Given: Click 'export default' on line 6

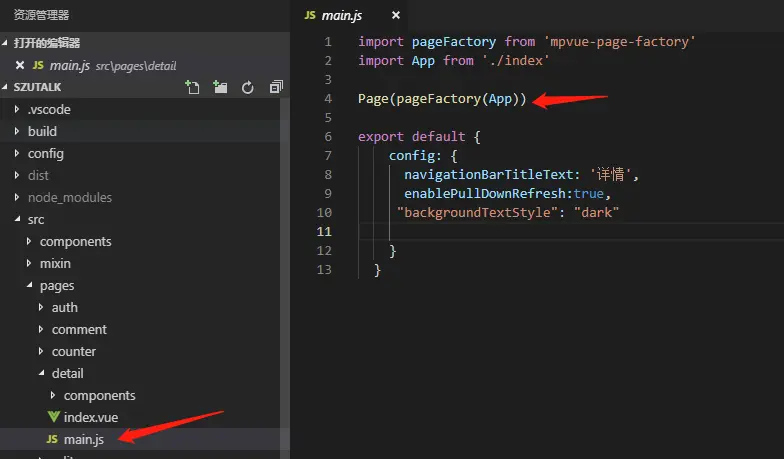Looking at the screenshot, I should 412,136.
